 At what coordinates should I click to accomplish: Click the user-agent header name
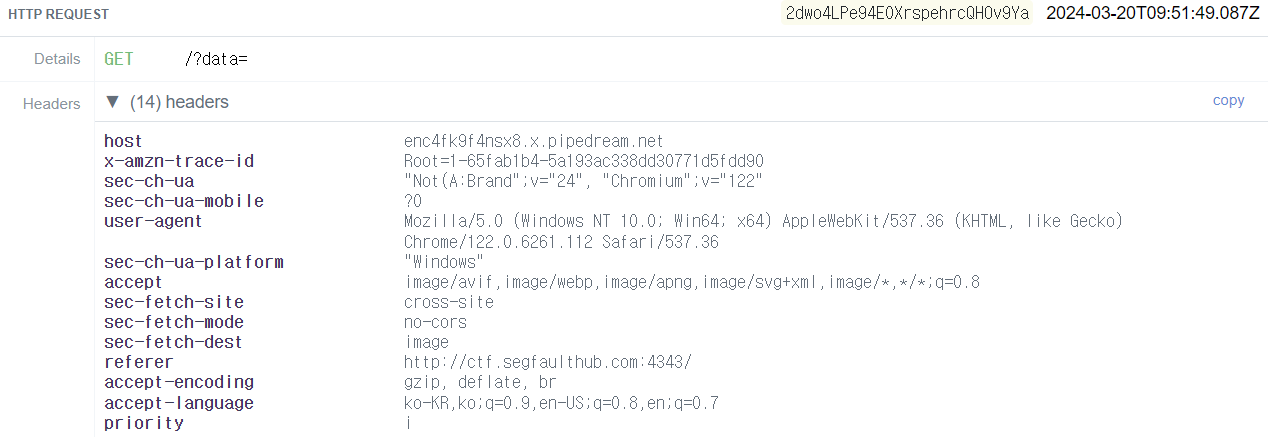pos(153,222)
